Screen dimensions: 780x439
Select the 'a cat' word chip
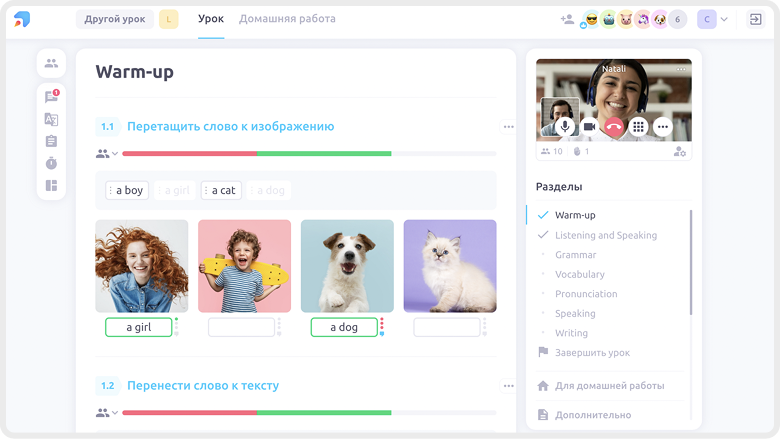coord(221,190)
